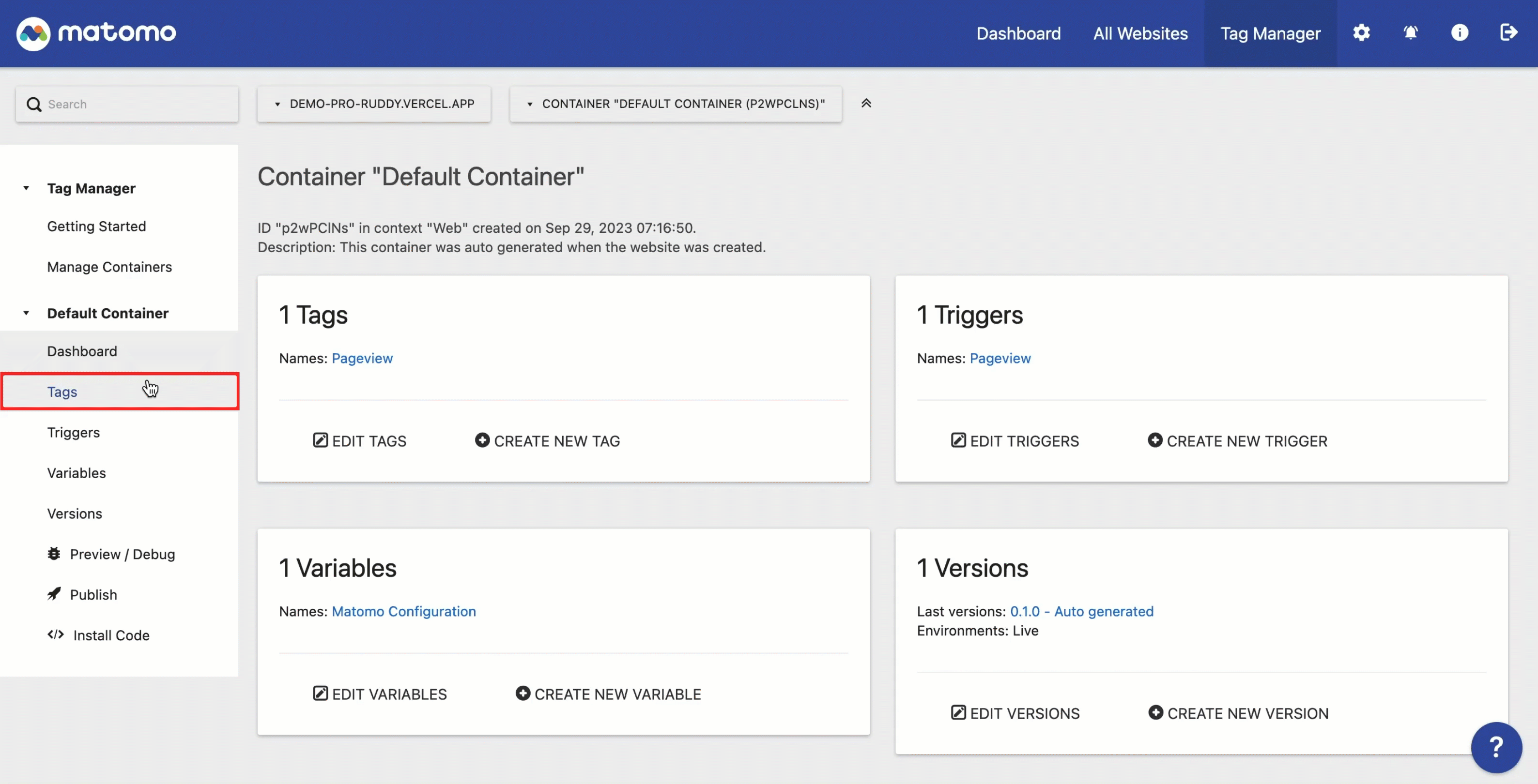Open the administration gear settings

pyautogui.click(x=1361, y=32)
